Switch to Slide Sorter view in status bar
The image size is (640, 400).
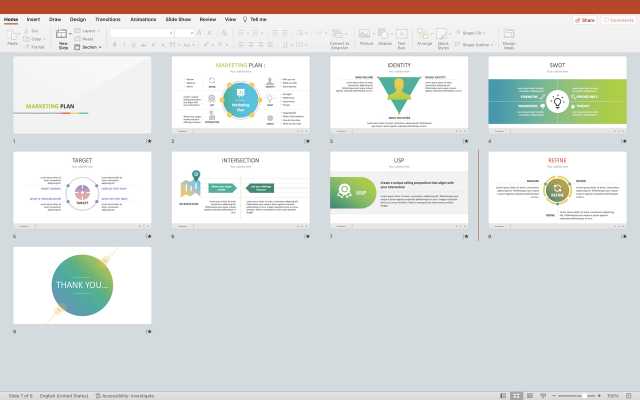517,396
